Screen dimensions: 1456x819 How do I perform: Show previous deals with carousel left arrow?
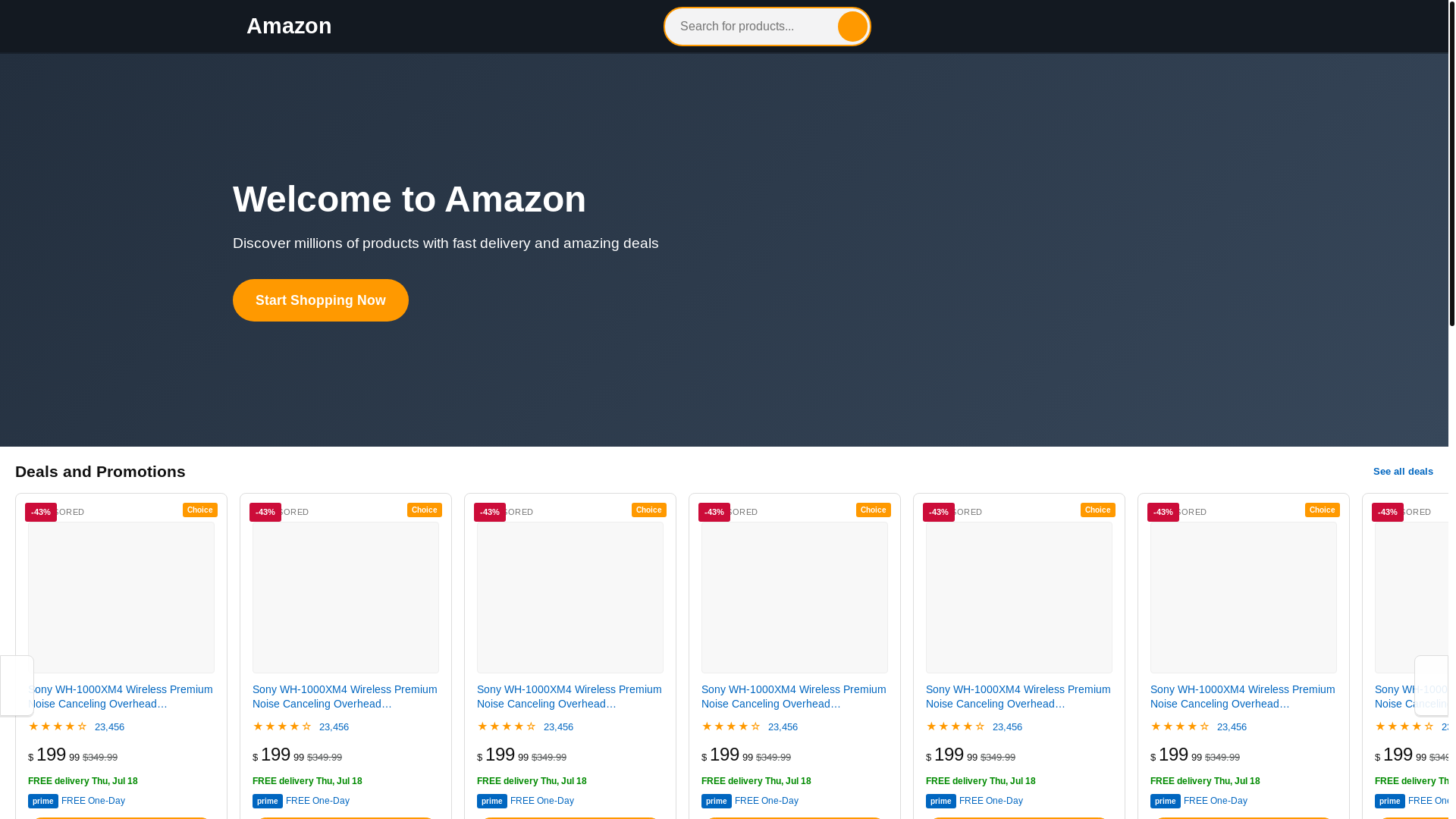point(17,686)
